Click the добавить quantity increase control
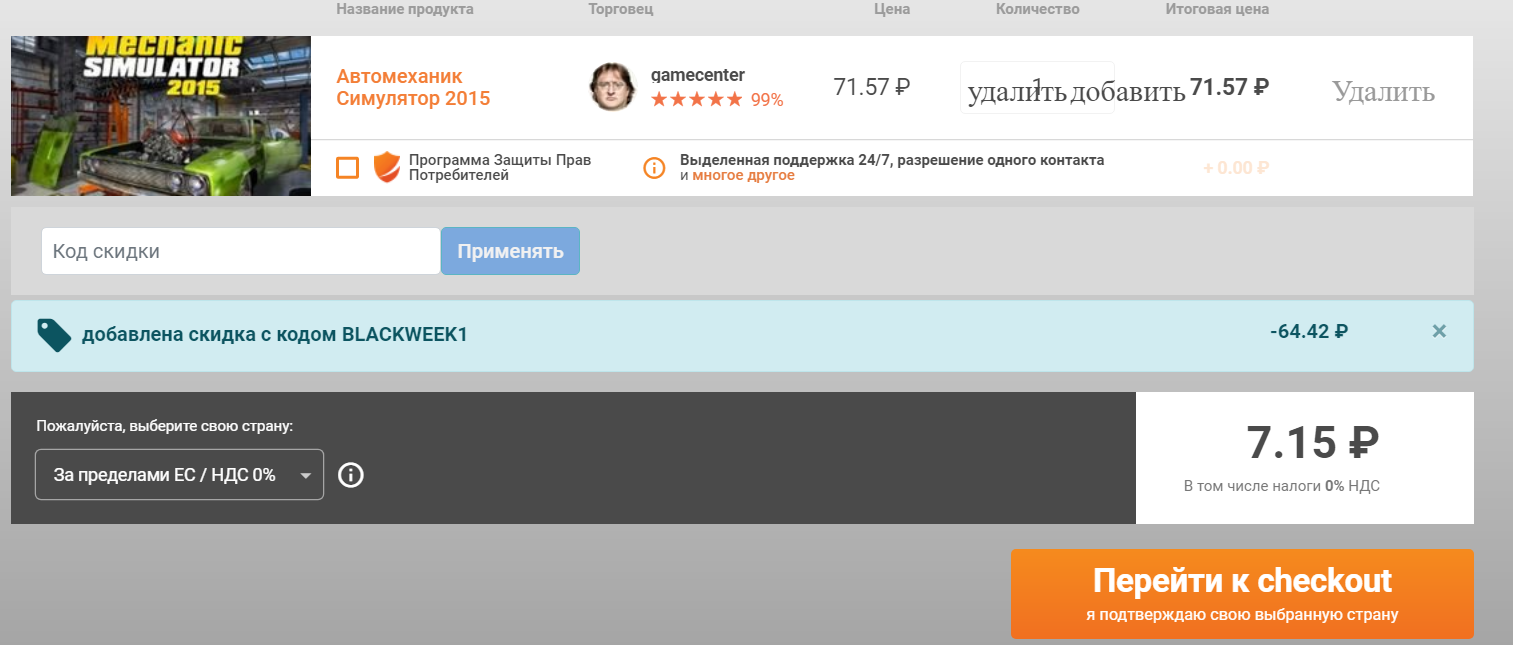The height and width of the screenshot is (645, 1513). pyautogui.click(x=1127, y=92)
